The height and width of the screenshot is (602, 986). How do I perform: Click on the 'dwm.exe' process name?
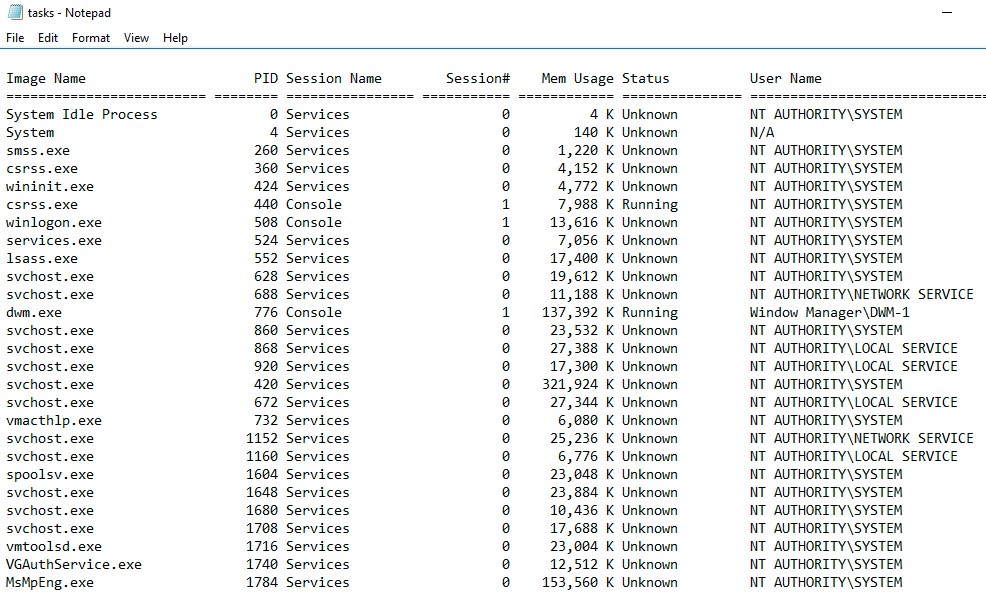34,312
